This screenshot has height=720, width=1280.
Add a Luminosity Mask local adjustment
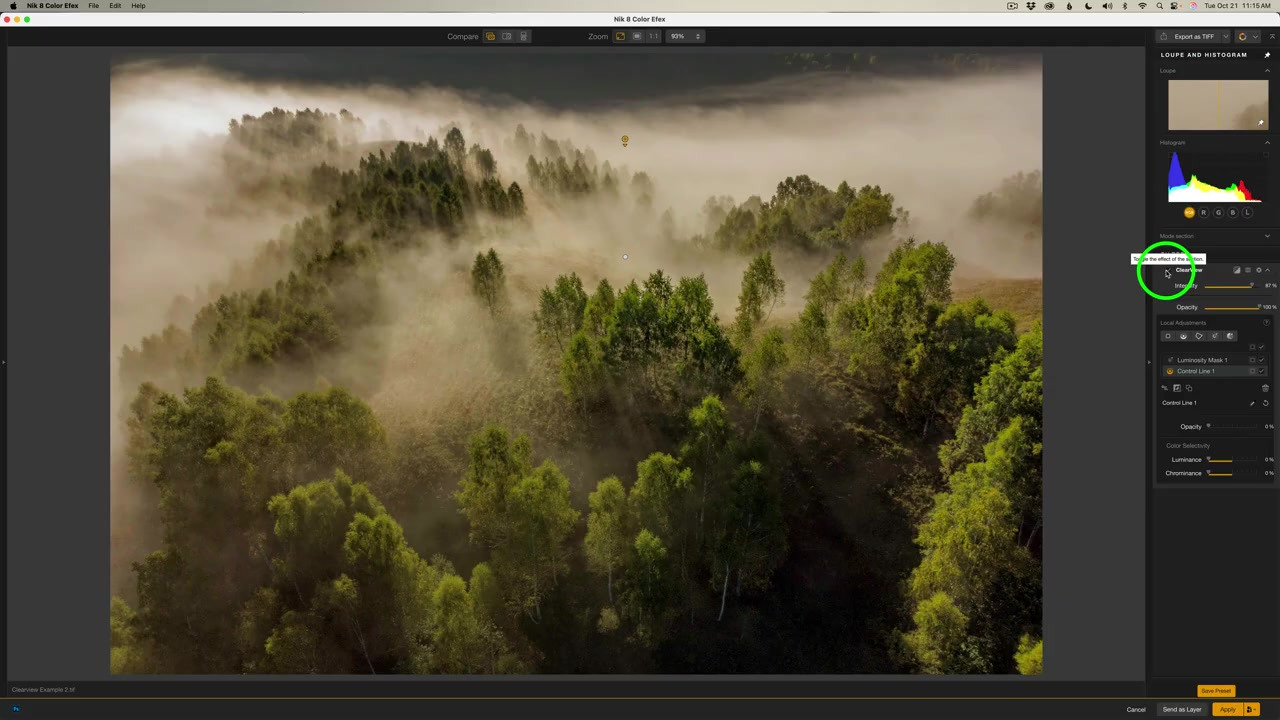(1215, 336)
